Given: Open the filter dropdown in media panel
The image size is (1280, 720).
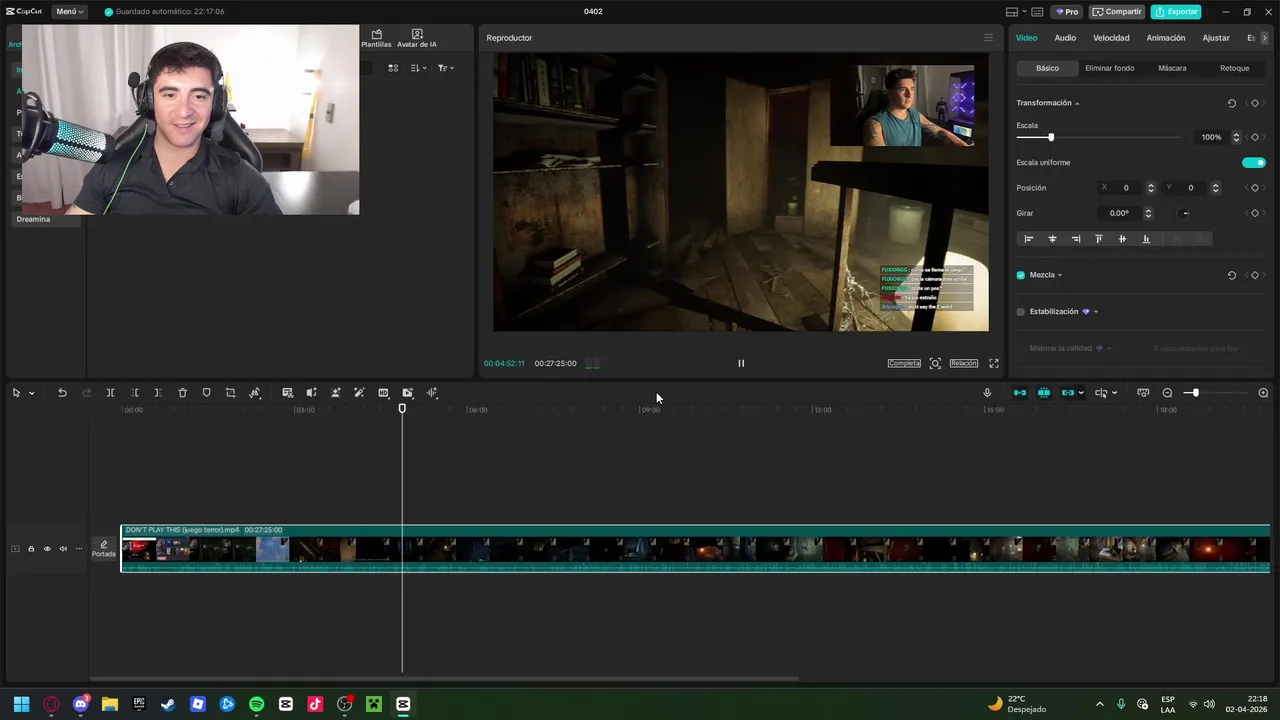Looking at the screenshot, I should click(x=446, y=68).
